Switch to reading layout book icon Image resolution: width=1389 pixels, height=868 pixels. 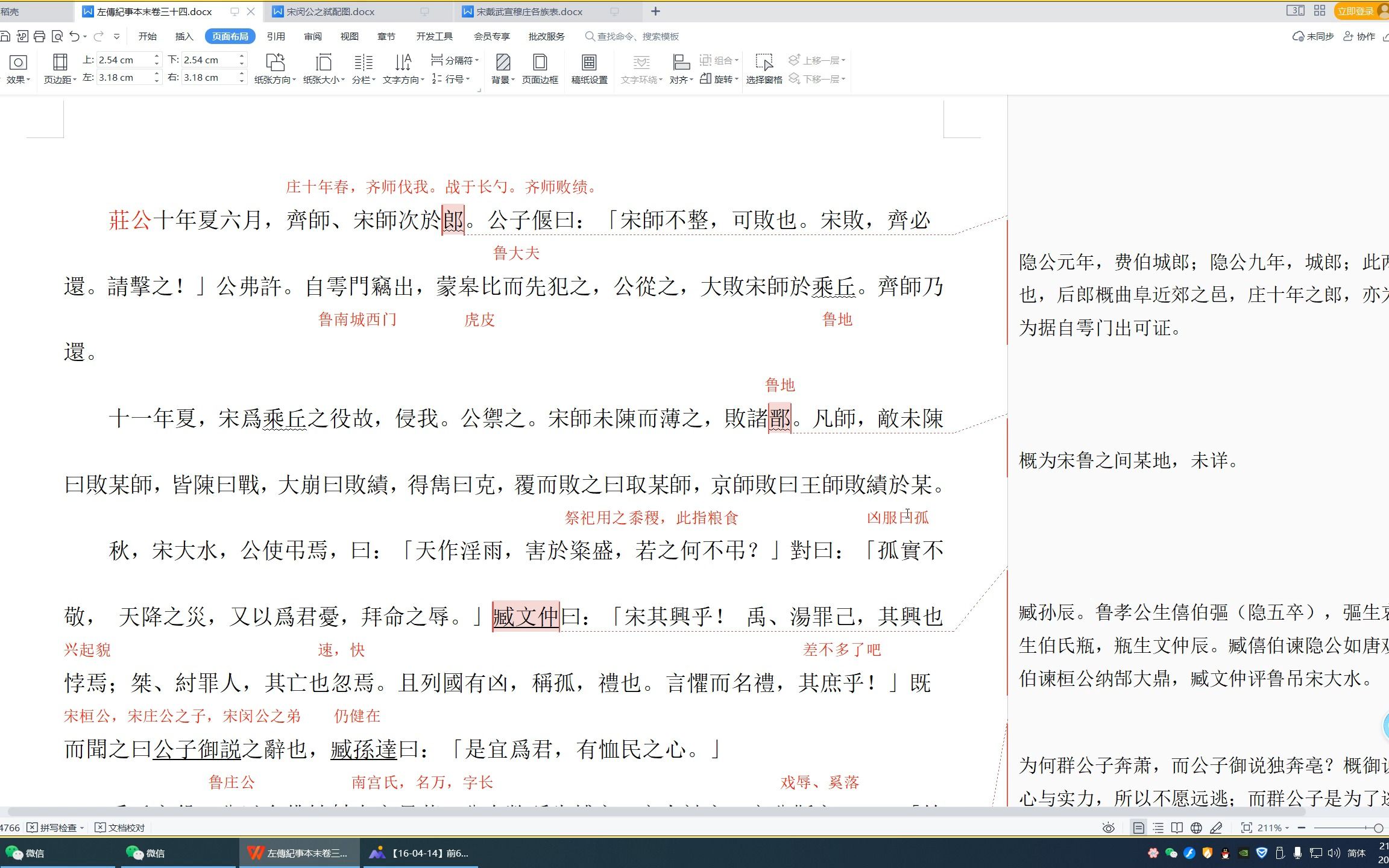[x=1177, y=828]
